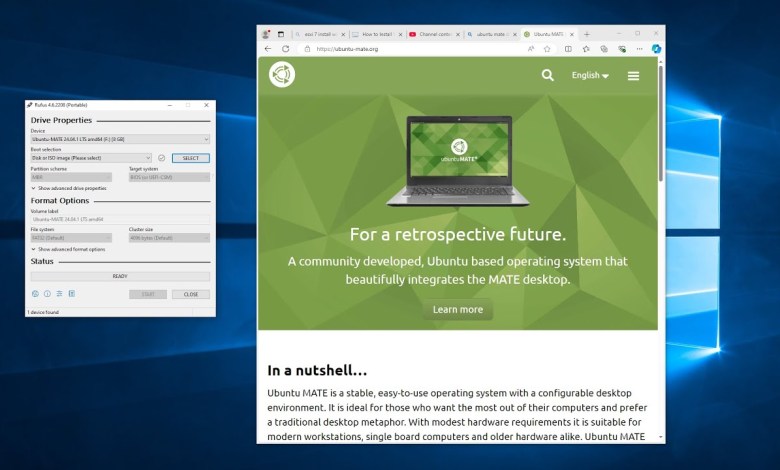Switch to the How to Install browser tab

click(x=375, y=34)
